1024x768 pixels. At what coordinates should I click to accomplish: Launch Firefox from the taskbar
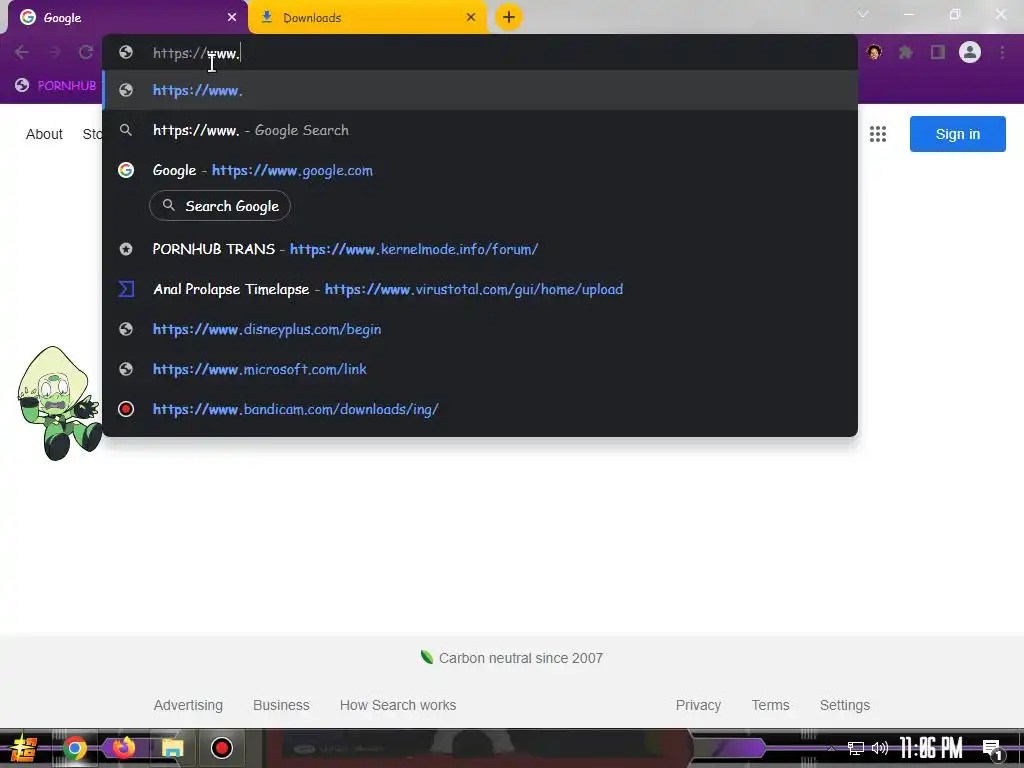tap(123, 747)
